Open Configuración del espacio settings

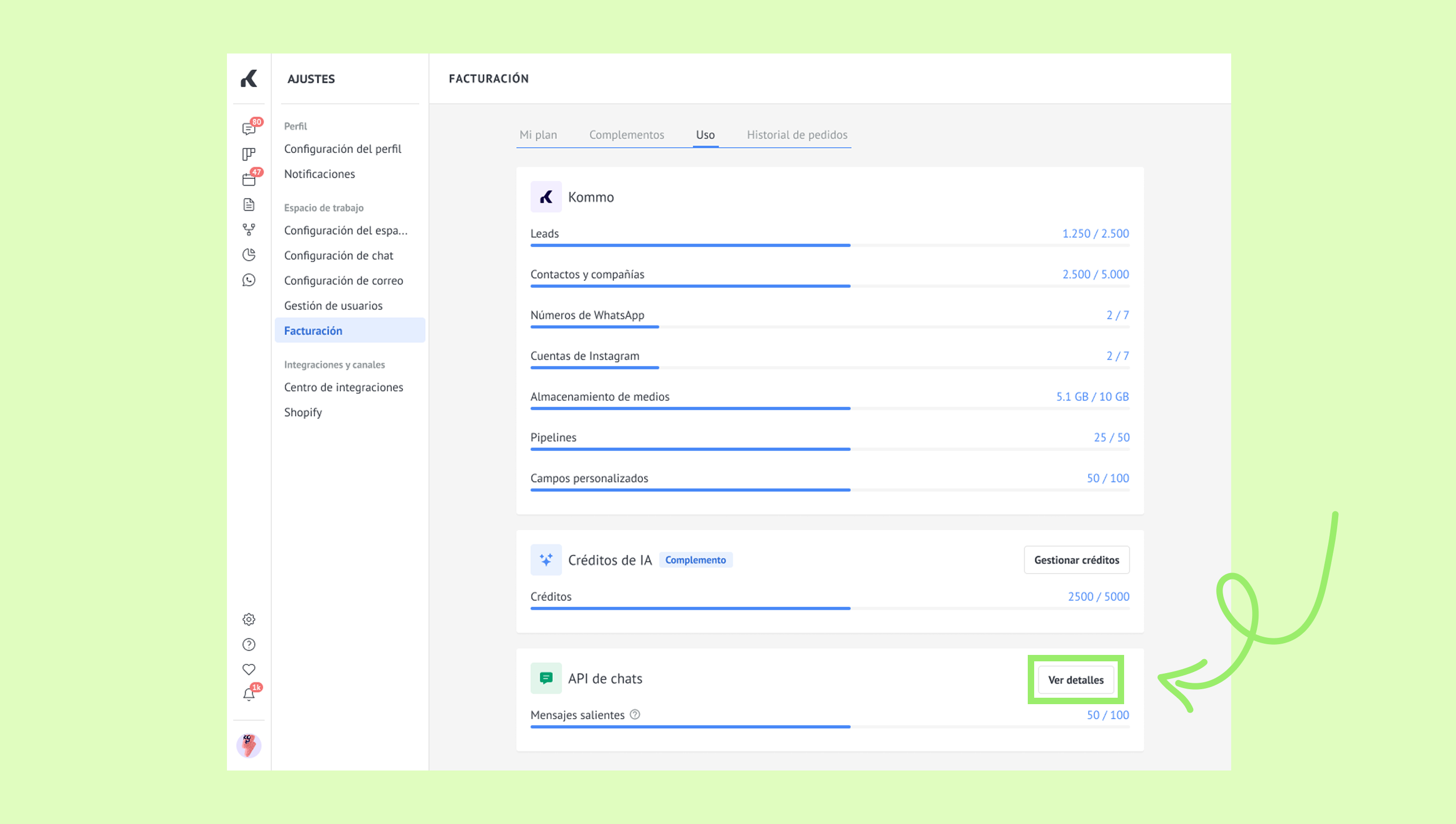tap(345, 230)
